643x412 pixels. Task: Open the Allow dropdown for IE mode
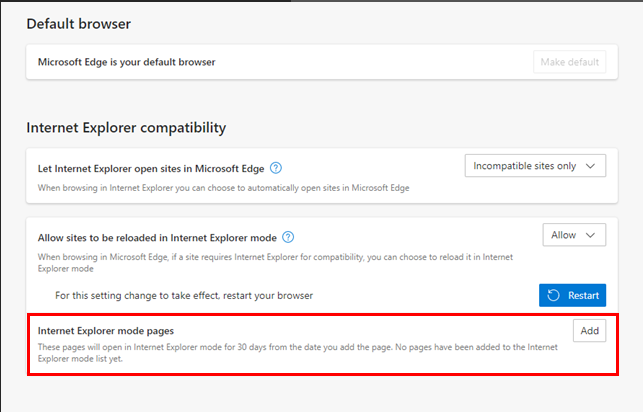[x=574, y=235]
